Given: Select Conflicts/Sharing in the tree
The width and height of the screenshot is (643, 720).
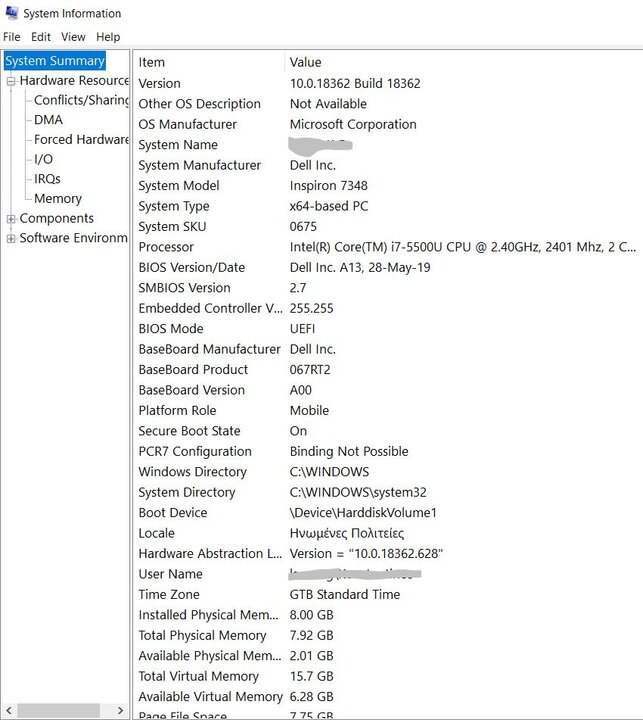Looking at the screenshot, I should pyautogui.click(x=81, y=100).
